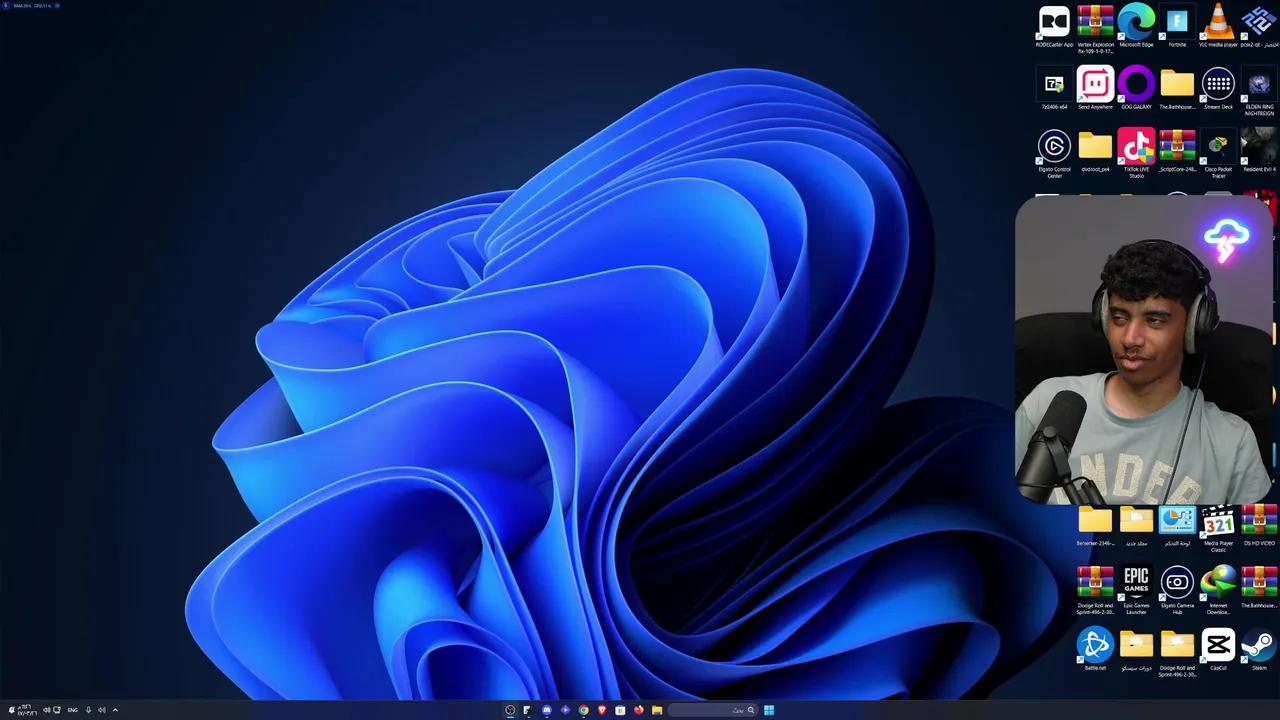Open Google Chrome from the taskbar
This screenshot has height=720, width=1280.
(x=584, y=710)
